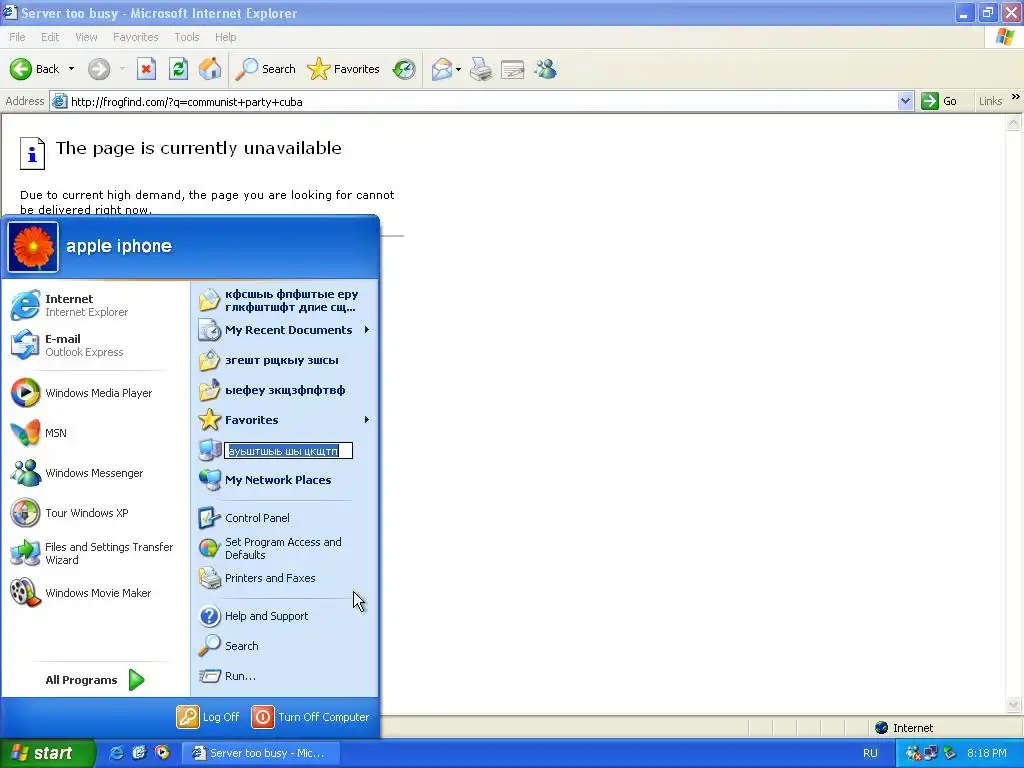Click the Mail envelope icon
Image resolution: width=1024 pixels, height=768 pixels.
pos(442,69)
